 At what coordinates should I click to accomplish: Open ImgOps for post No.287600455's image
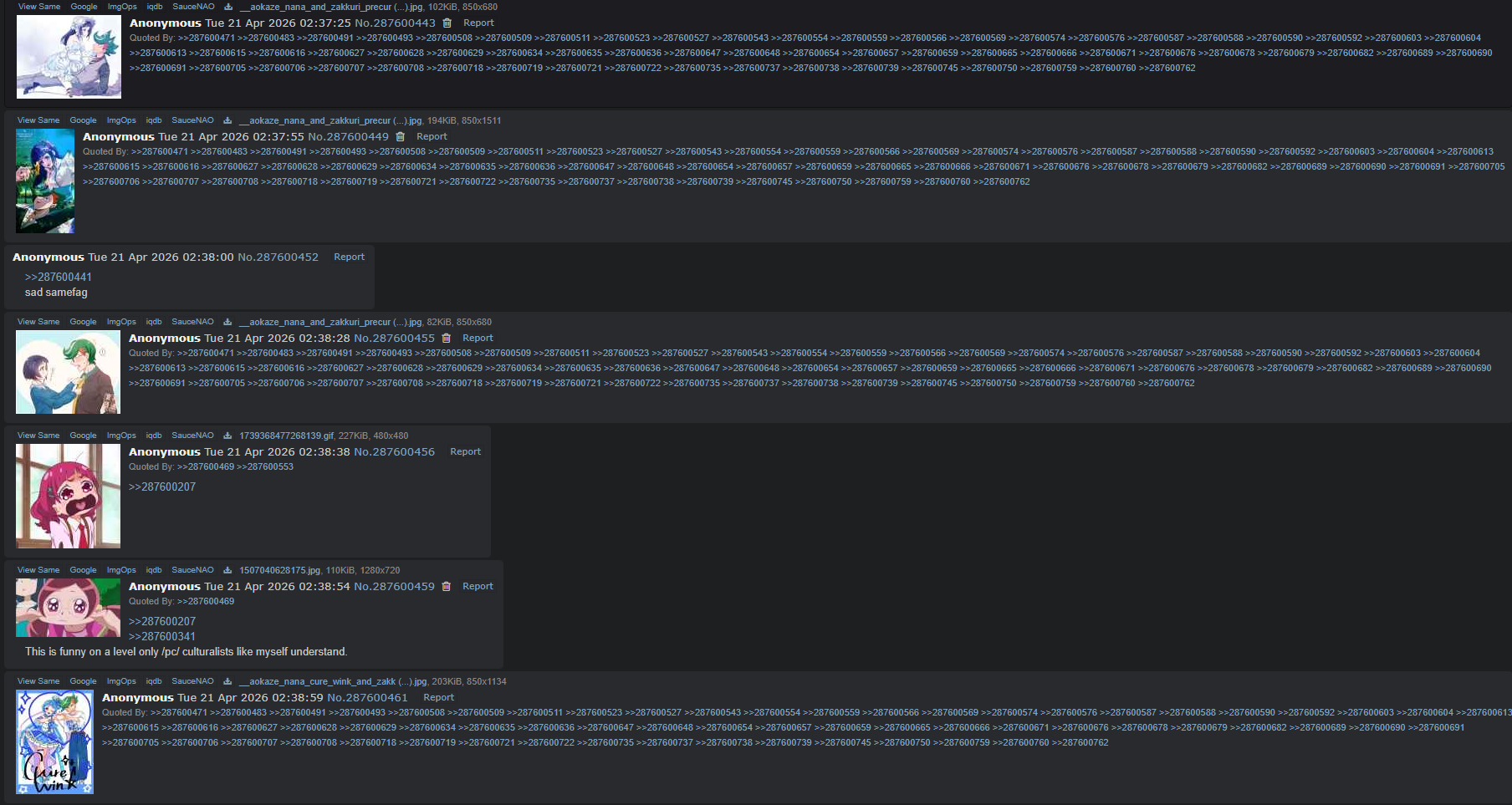(121, 322)
